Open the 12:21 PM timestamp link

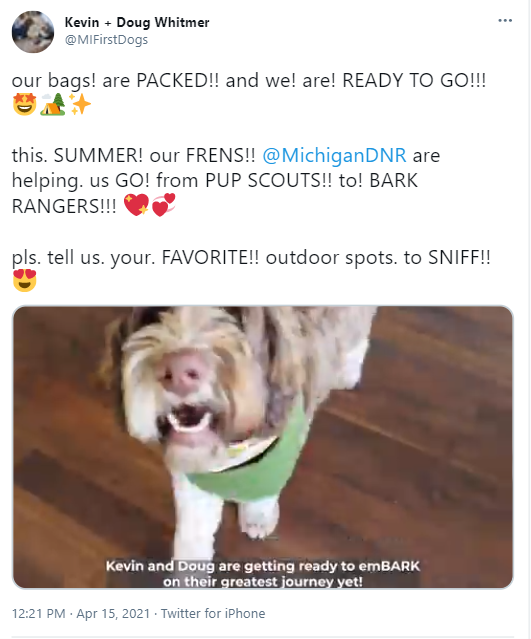(x=39, y=613)
